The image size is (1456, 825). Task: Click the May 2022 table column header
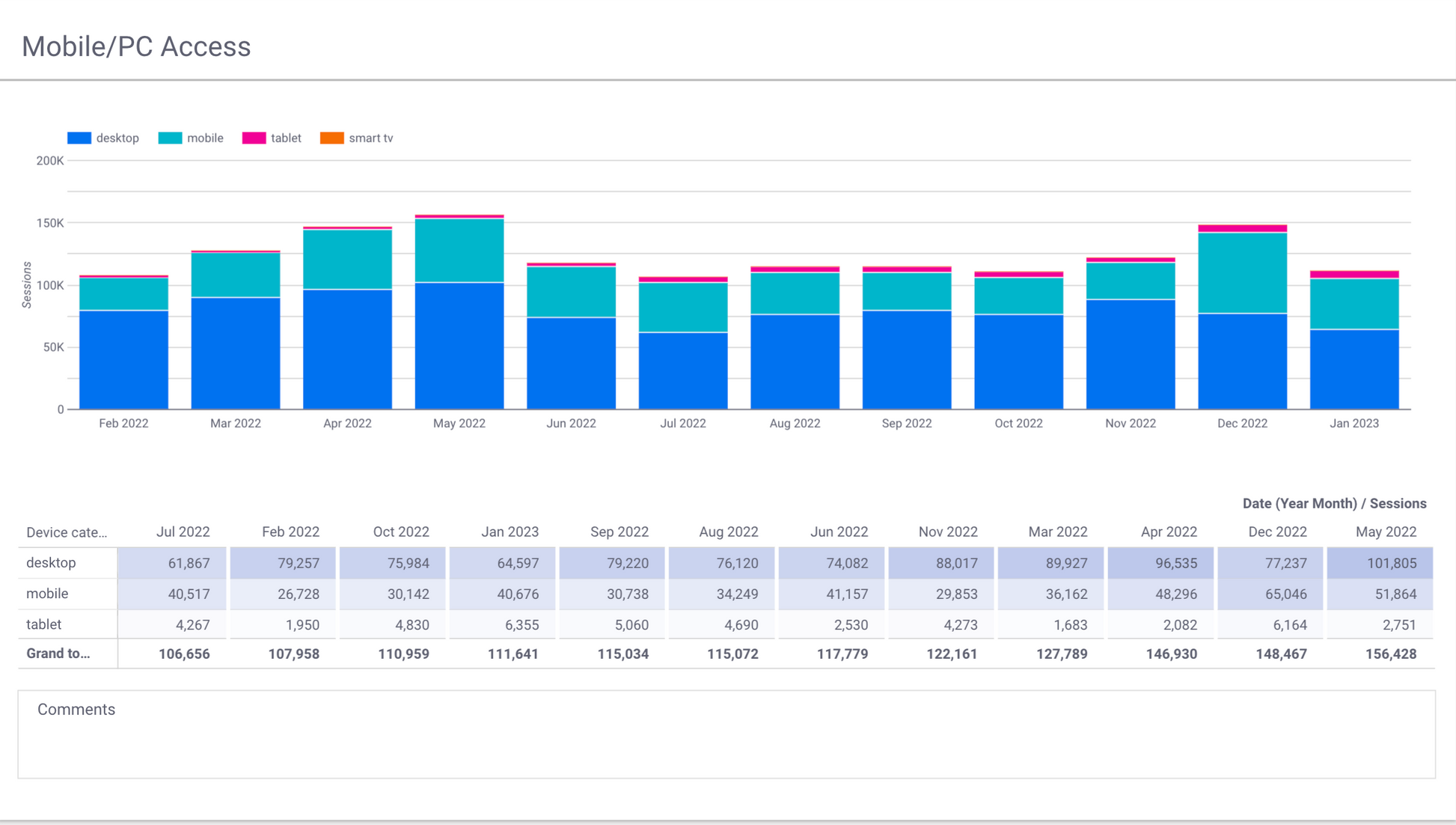click(x=1386, y=532)
